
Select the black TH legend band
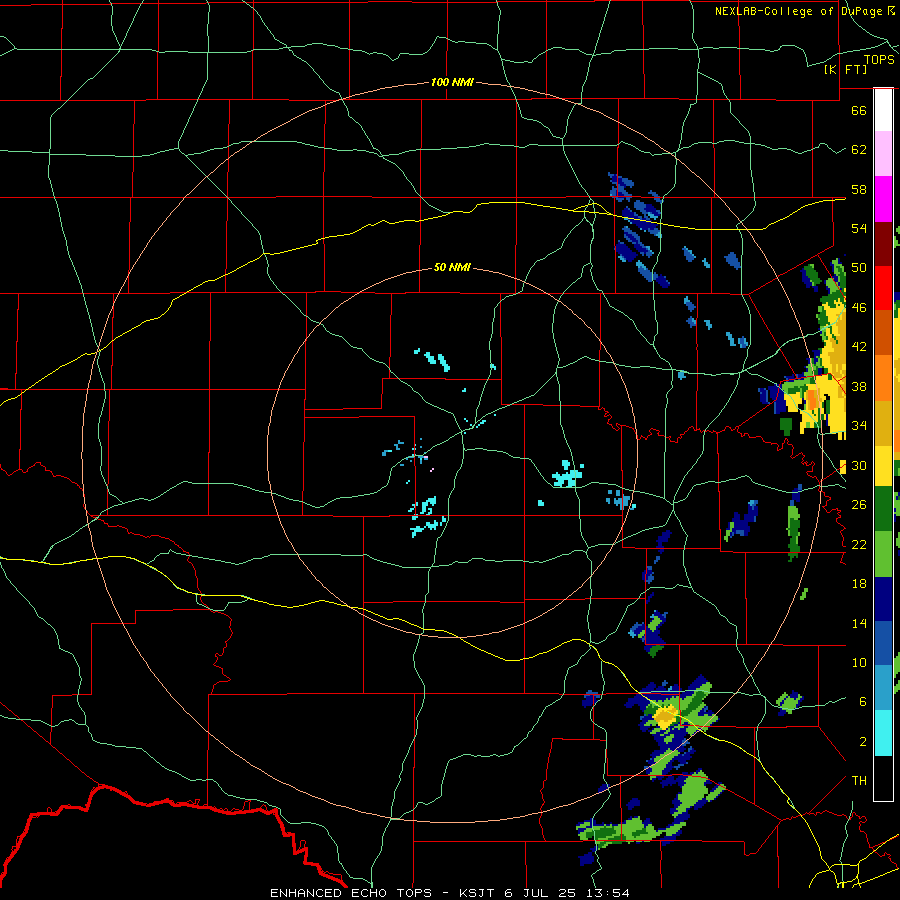[x=883, y=778]
